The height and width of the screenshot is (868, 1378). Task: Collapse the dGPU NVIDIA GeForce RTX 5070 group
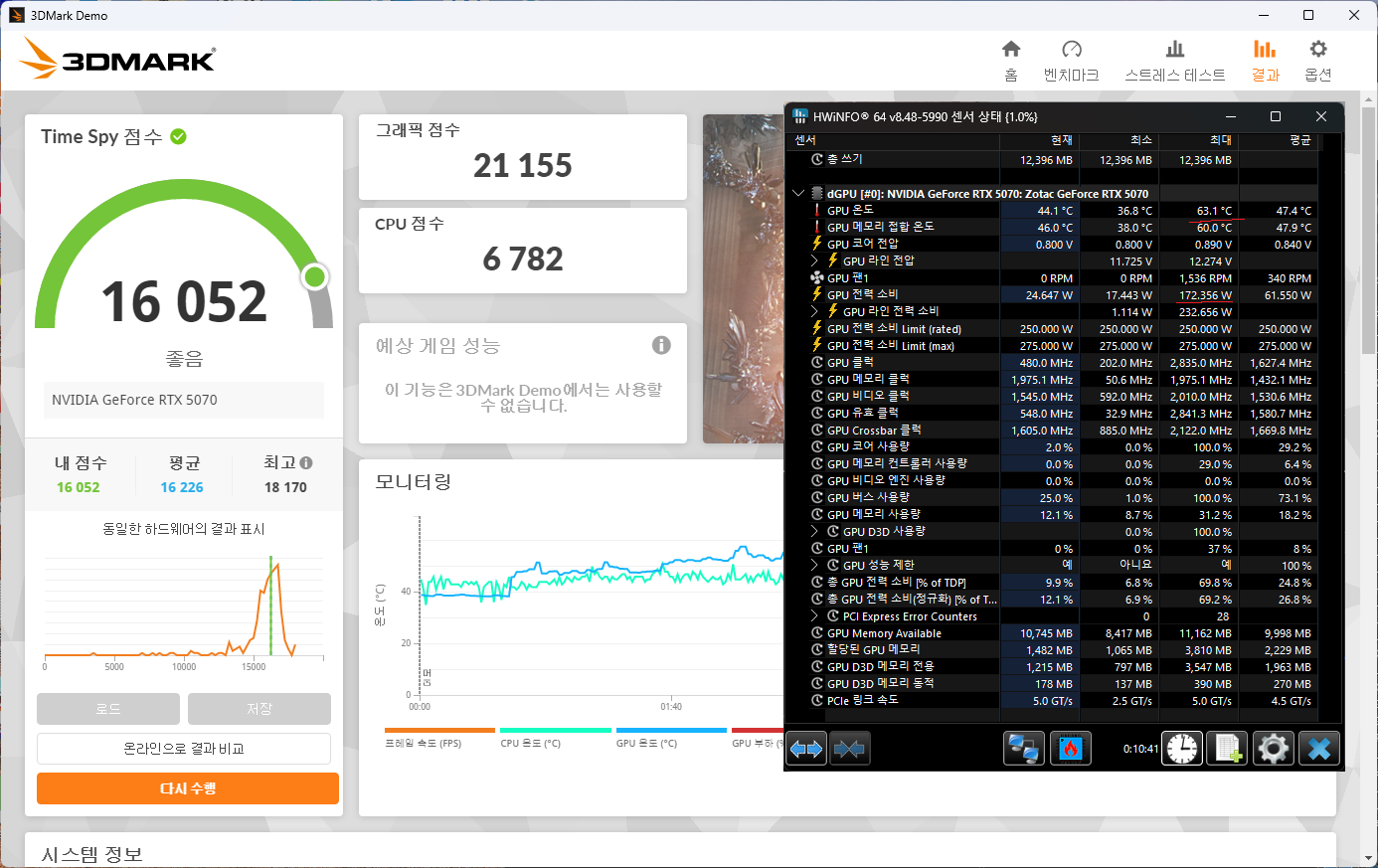(x=798, y=194)
